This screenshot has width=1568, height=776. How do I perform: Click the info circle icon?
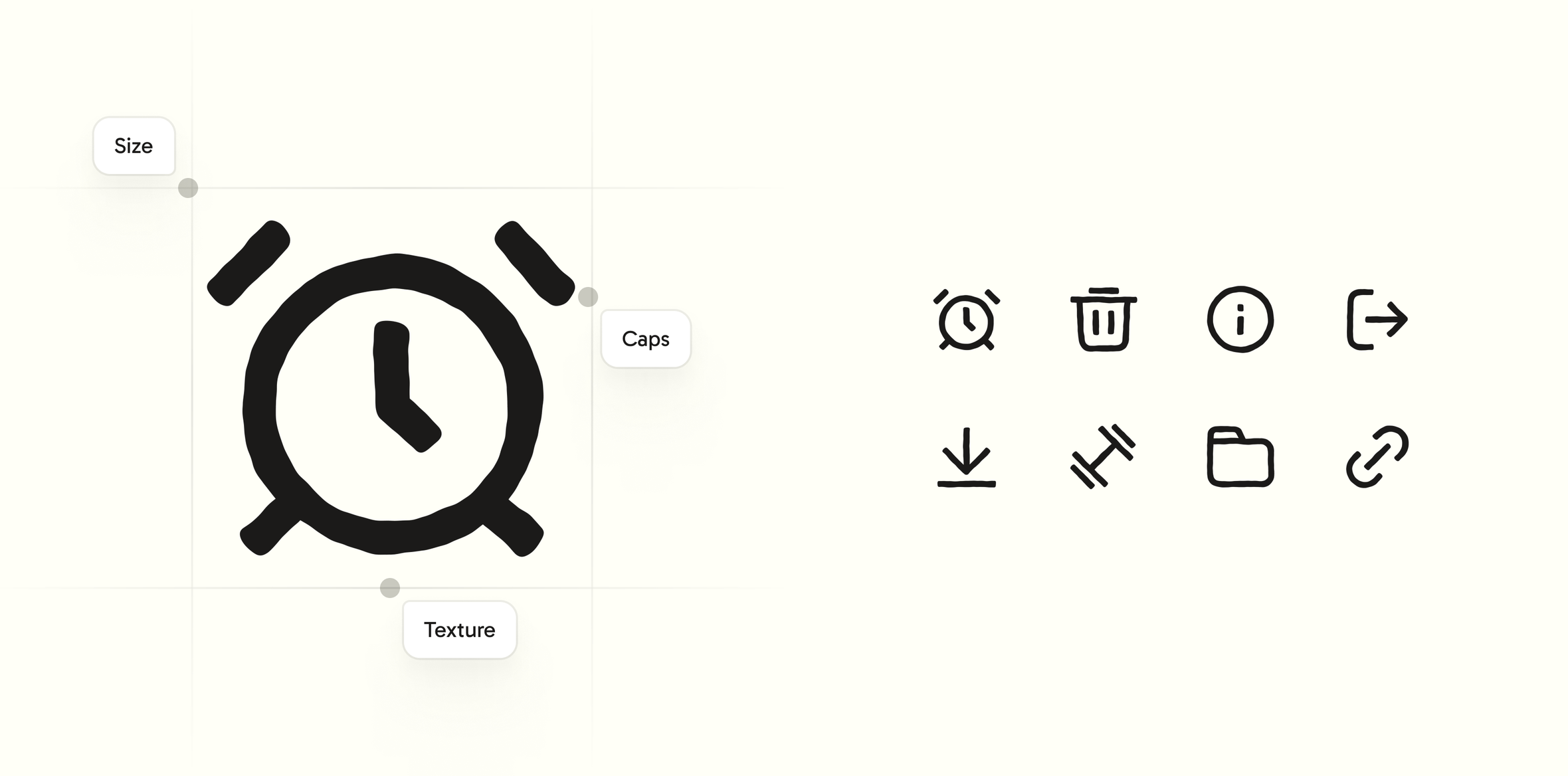(1240, 320)
